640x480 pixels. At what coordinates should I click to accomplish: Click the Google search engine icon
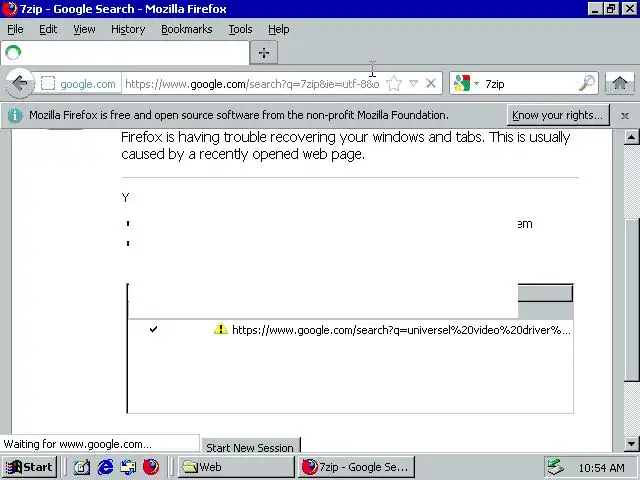click(x=462, y=84)
